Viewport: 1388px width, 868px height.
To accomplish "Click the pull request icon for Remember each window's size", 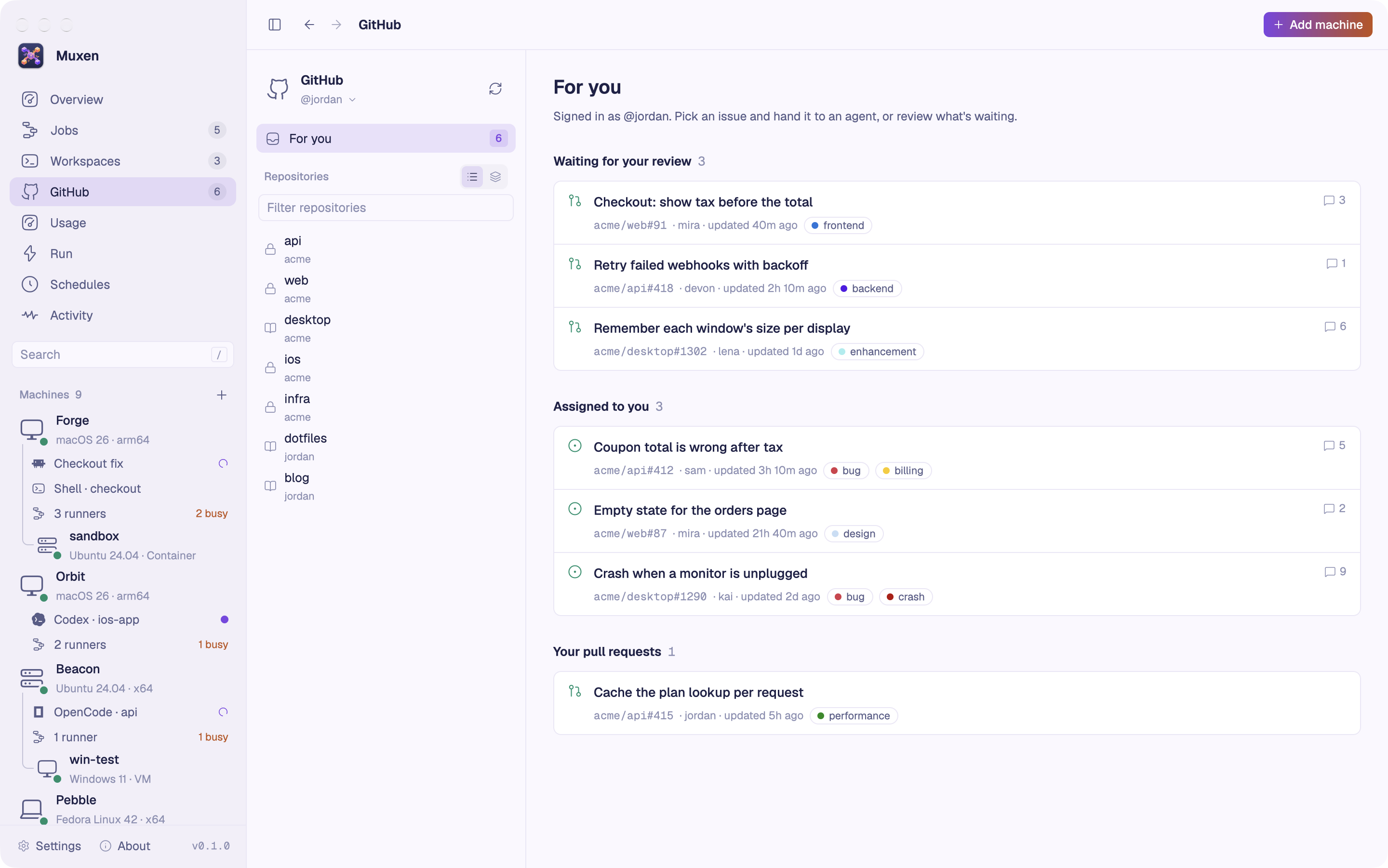I will pos(575,327).
